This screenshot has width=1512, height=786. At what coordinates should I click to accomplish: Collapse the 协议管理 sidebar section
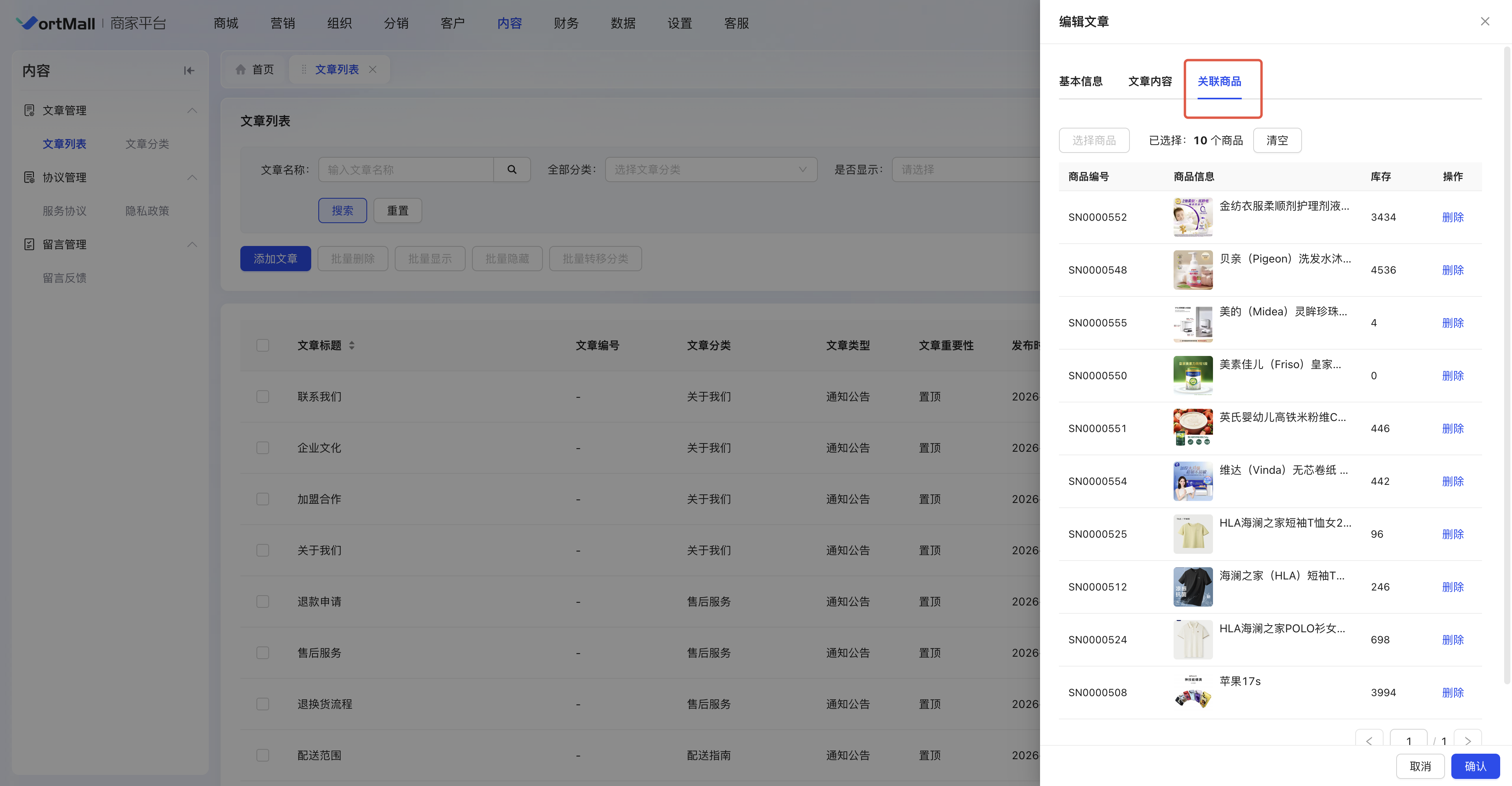192,177
